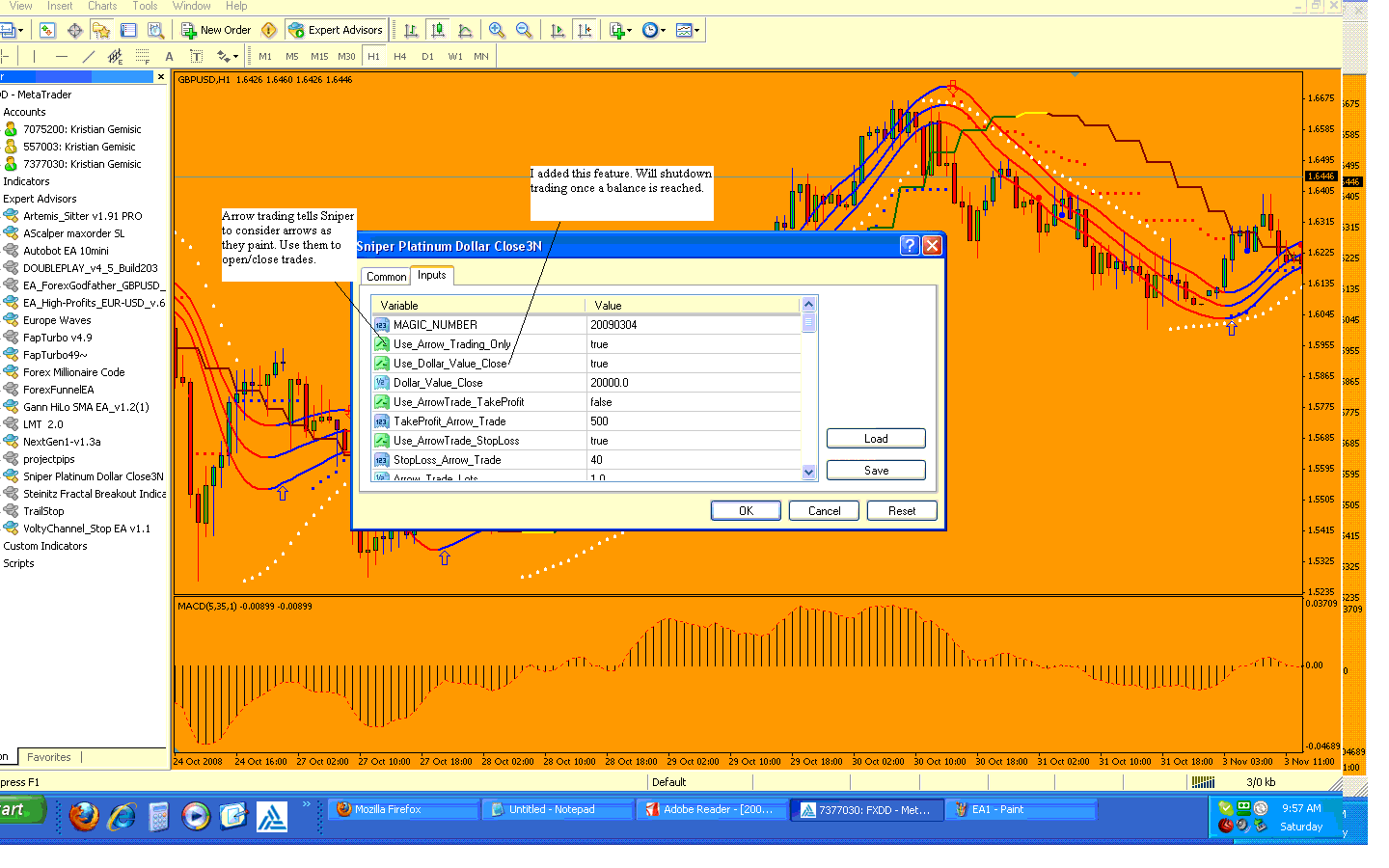Image resolution: width=1389 pixels, height=868 pixels.
Task: Click the Save button
Action: (x=876, y=471)
